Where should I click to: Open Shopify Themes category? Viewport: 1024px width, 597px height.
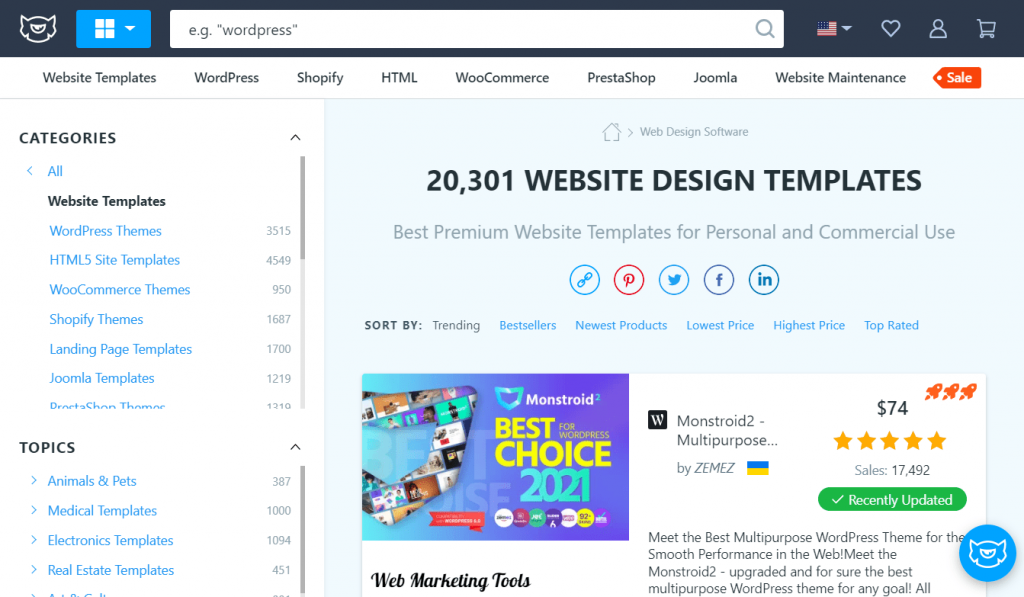(96, 319)
